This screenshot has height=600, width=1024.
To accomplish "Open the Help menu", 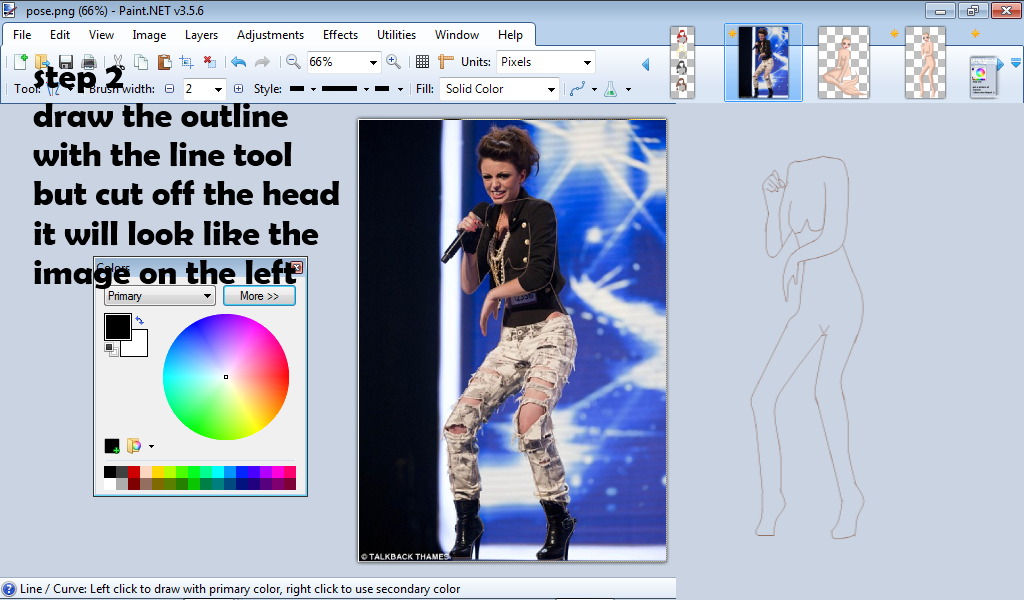I will (x=510, y=35).
